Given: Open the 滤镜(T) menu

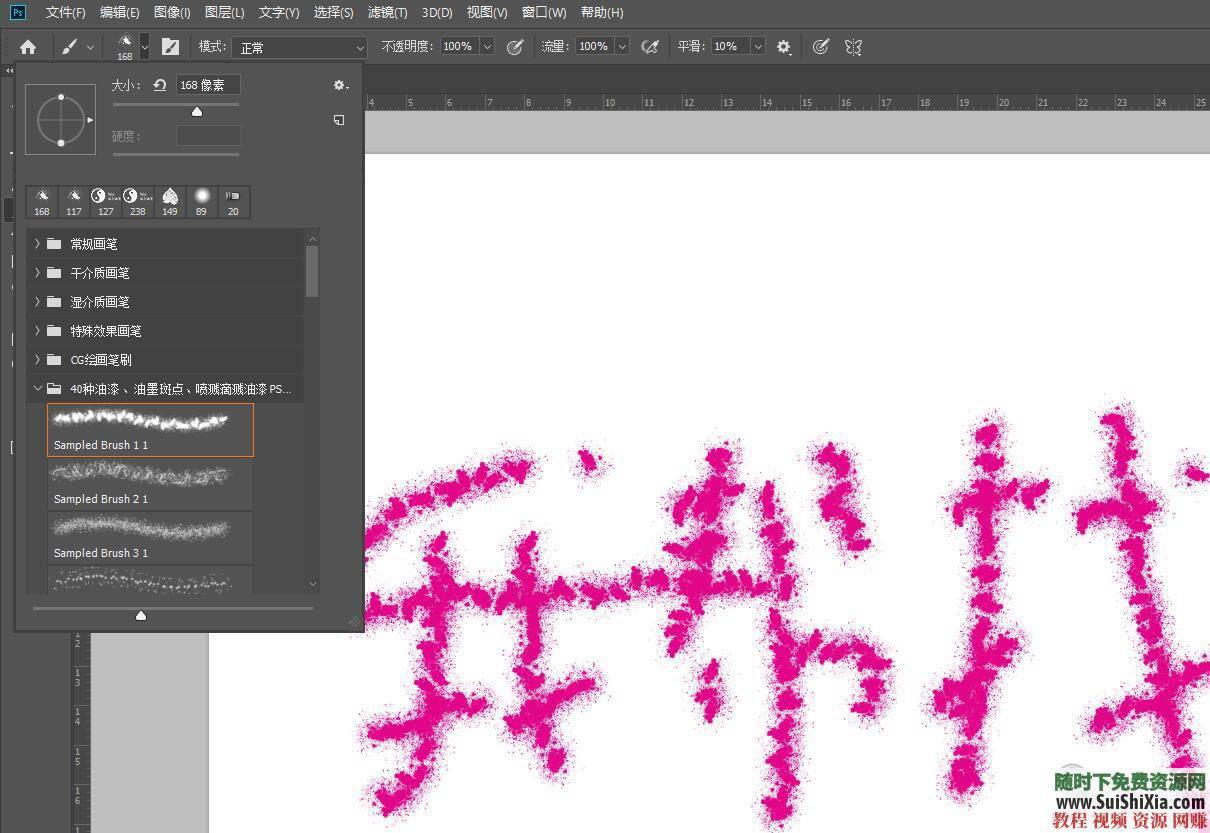Looking at the screenshot, I should pyautogui.click(x=387, y=13).
